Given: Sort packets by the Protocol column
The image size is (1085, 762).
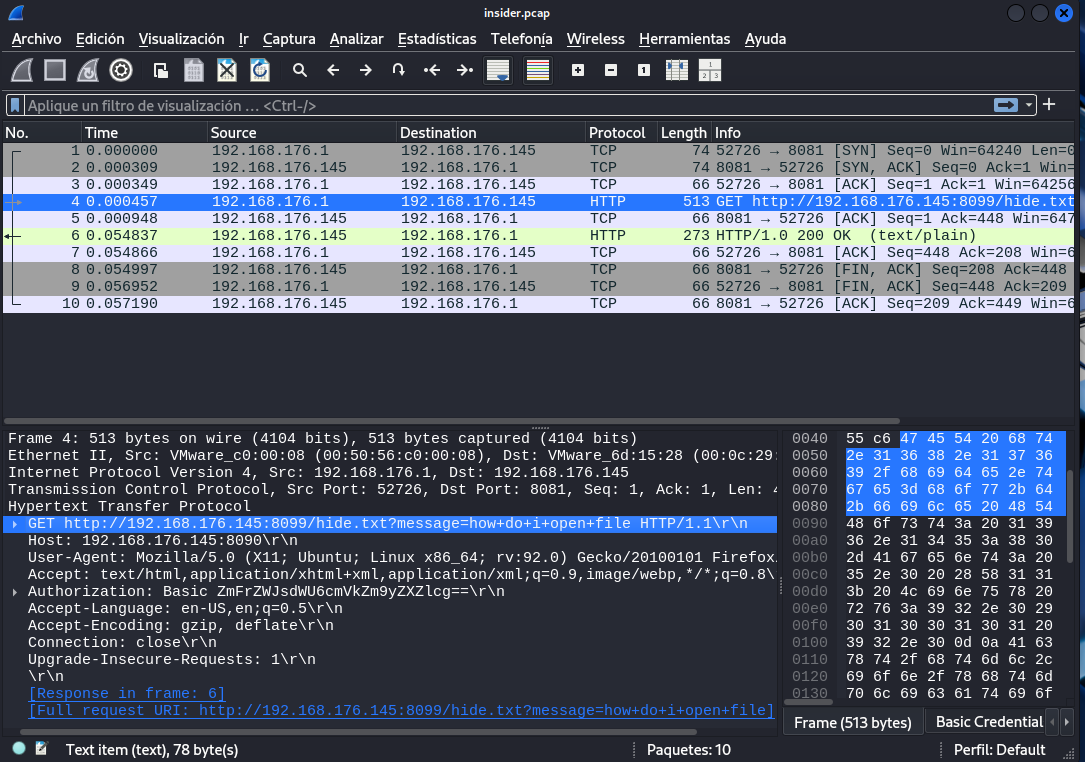Looking at the screenshot, I should tap(621, 132).
